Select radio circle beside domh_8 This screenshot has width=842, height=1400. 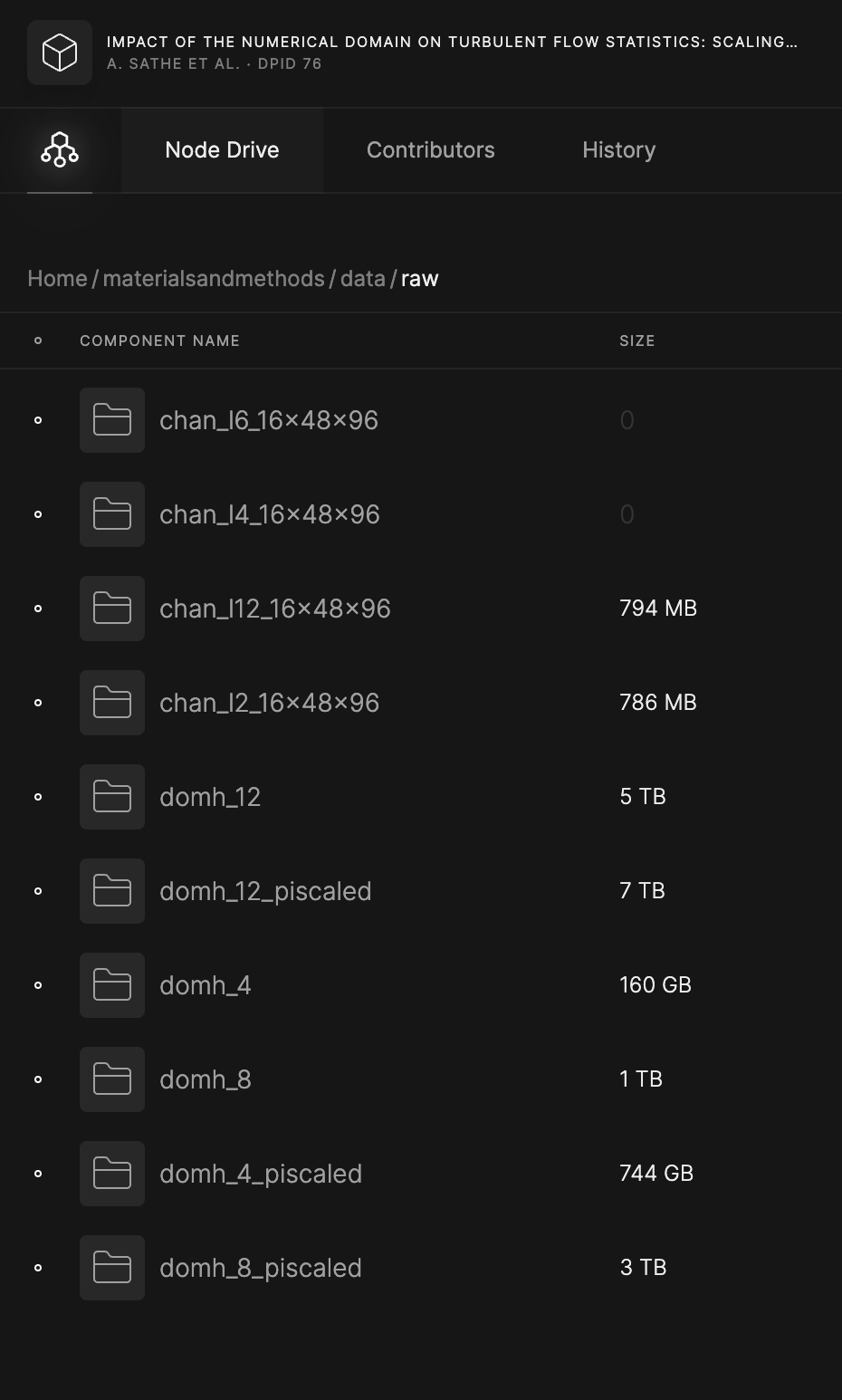coord(38,1079)
